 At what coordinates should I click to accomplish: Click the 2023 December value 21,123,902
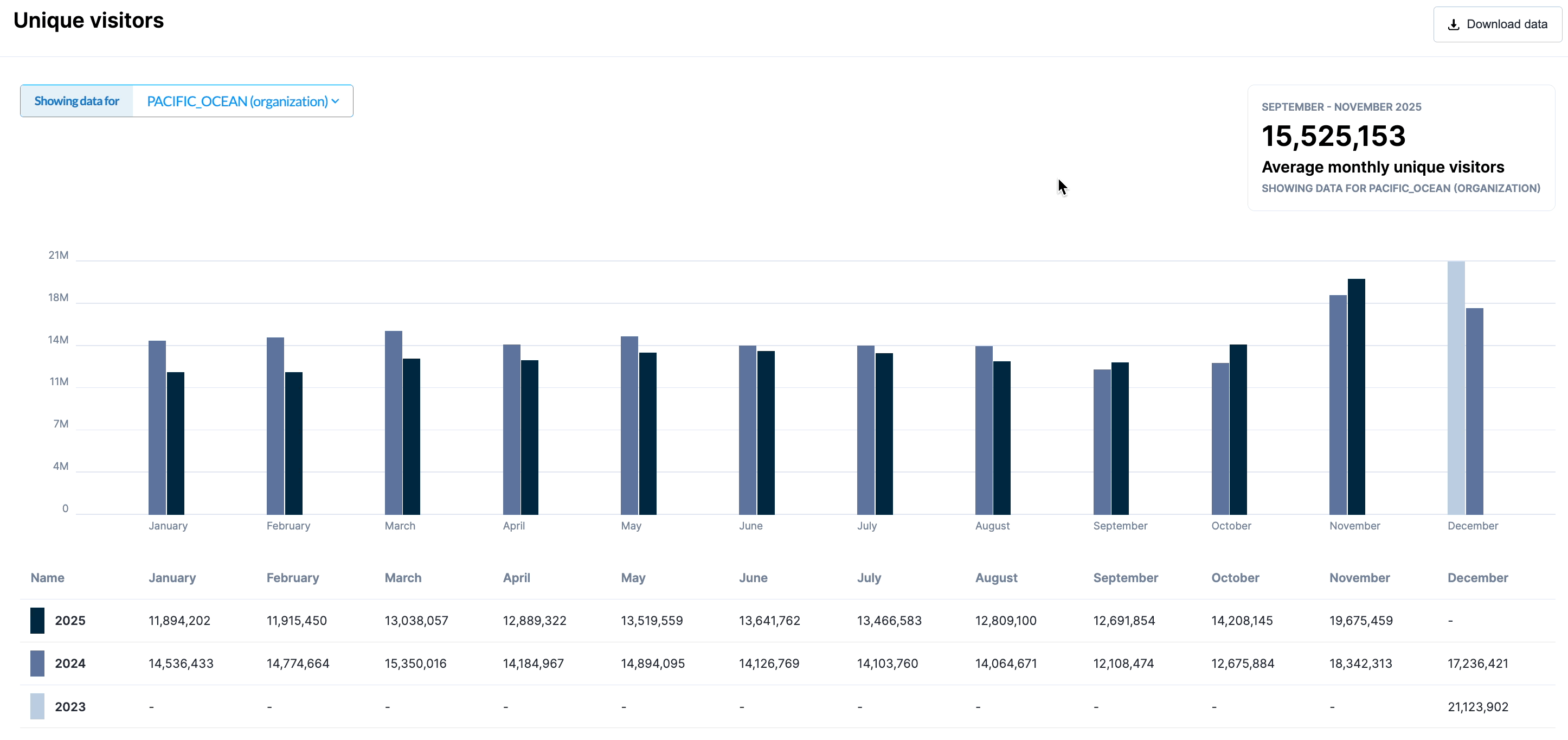coord(1477,706)
